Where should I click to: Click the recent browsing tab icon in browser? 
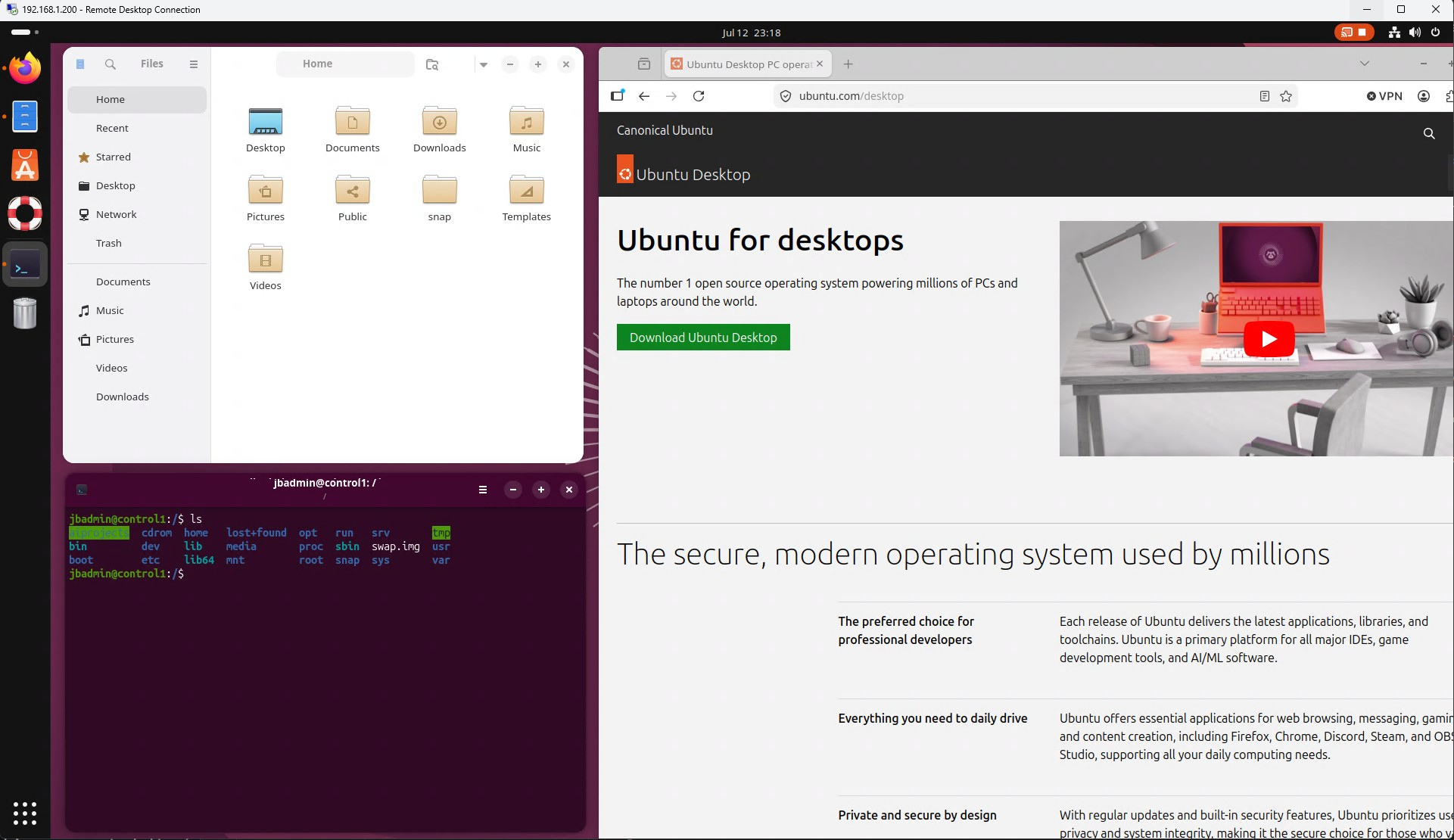[644, 64]
